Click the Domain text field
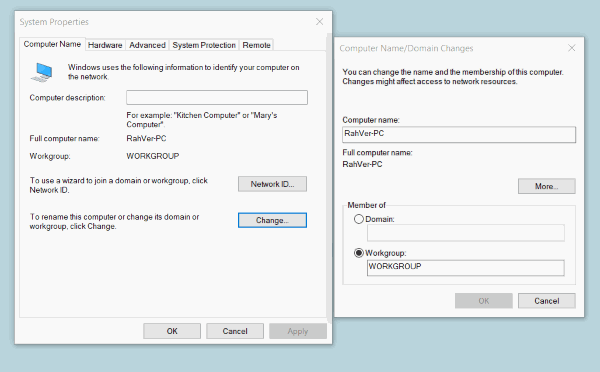 (x=466, y=233)
